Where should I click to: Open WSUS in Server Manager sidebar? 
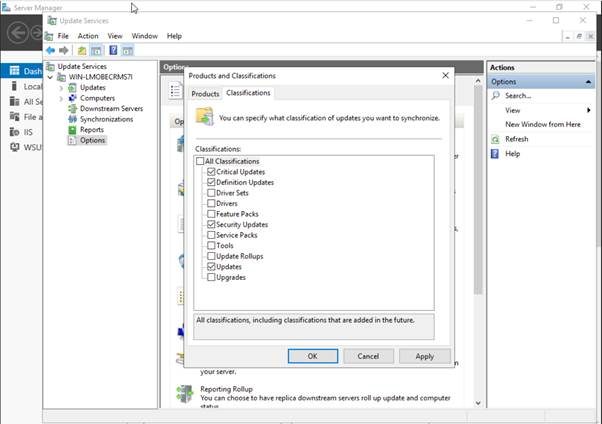tap(25, 147)
